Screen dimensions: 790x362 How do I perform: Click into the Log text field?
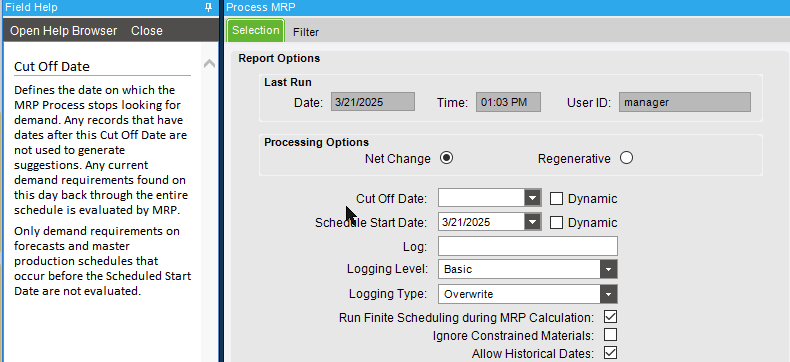pyautogui.click(x=528, y=246)
